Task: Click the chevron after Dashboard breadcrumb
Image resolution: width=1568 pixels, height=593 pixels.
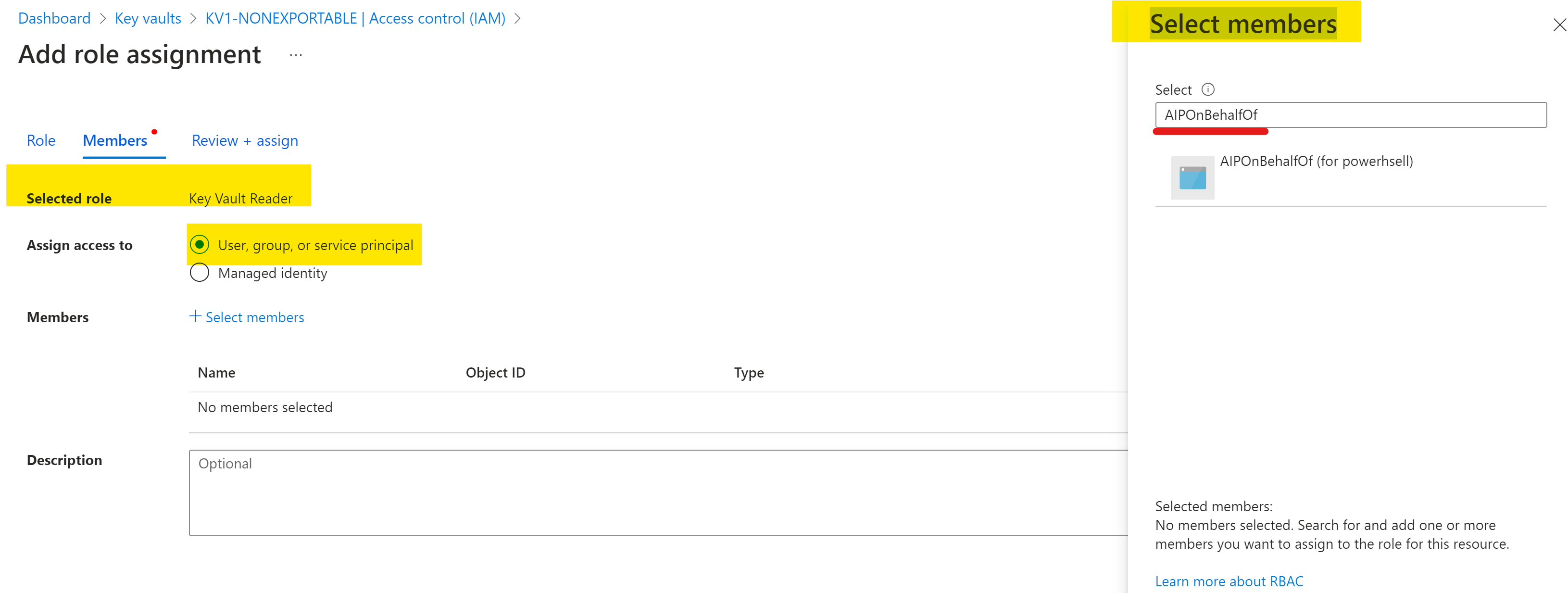Action: (103, 19)
